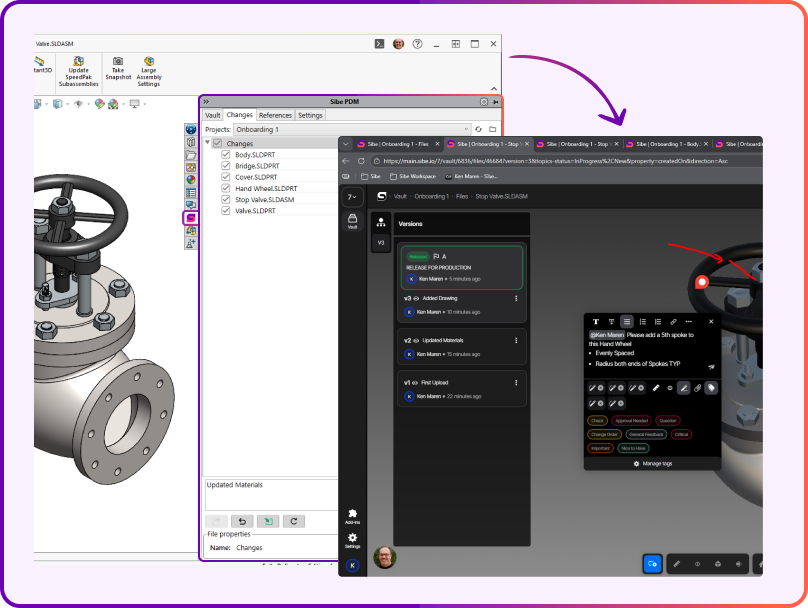Uncheck Cover.SLDPRT checkbox

pyautogui.click(x=226, y=177)
